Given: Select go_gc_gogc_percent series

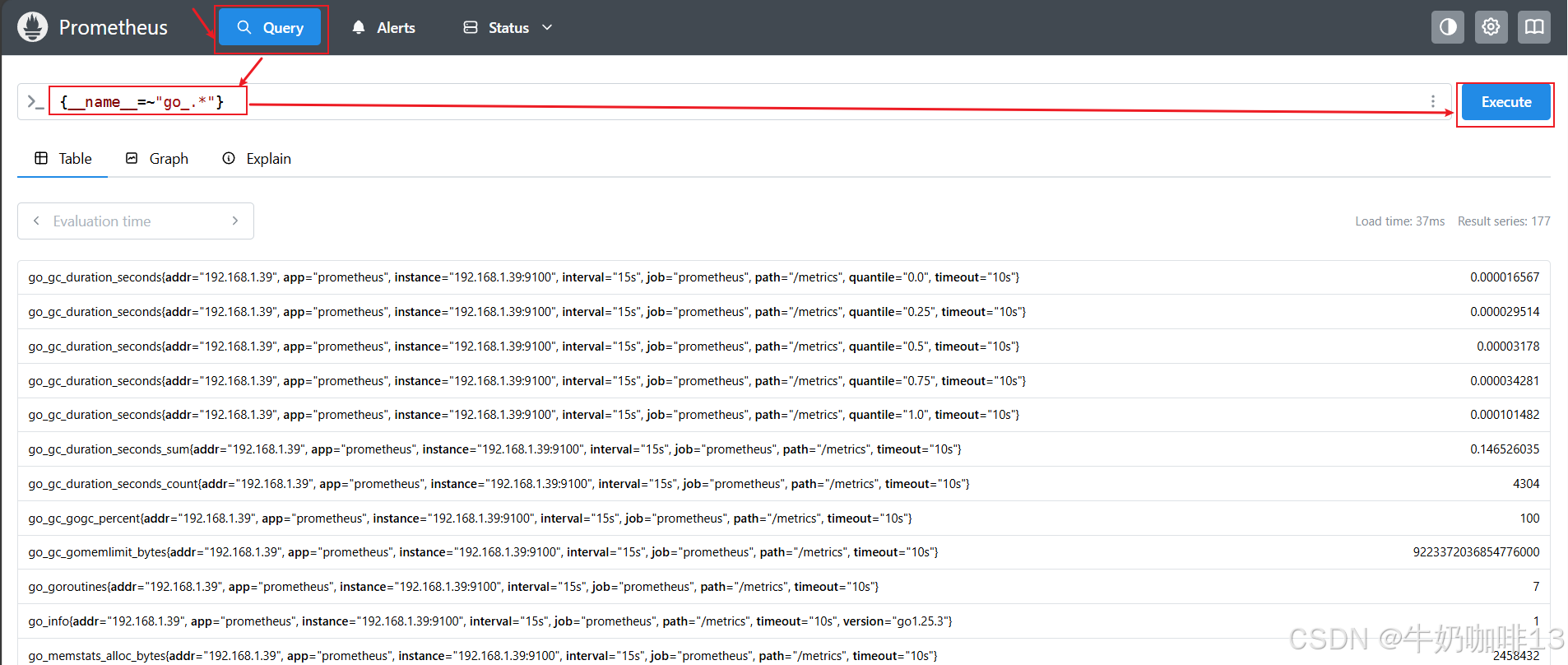Looking at the screenshot, I should click(783, 519).
